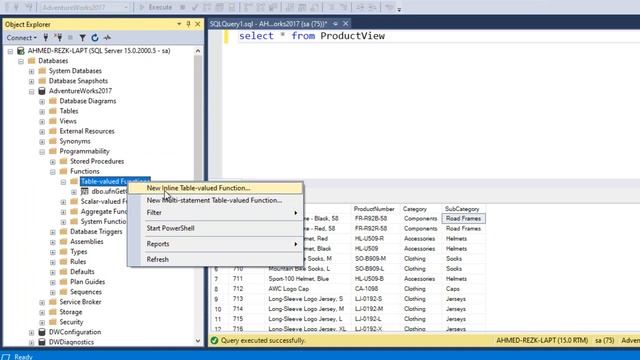Open Object Explorer window position dropdown arrow
640x360 pixels.
click(179, 24)
